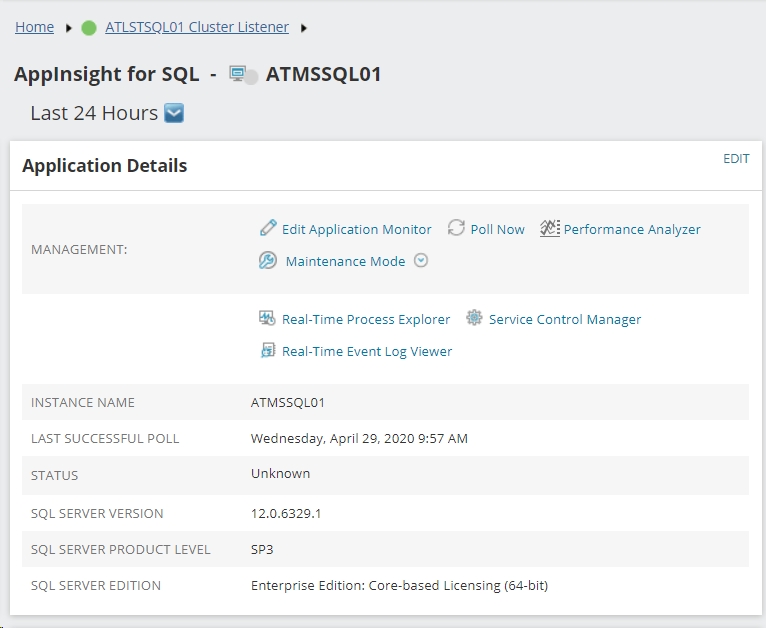Click the LAST SUCCESSFUL POLL label
The height and width of the screenshot is (628, 766).
(x=105, y=439)
